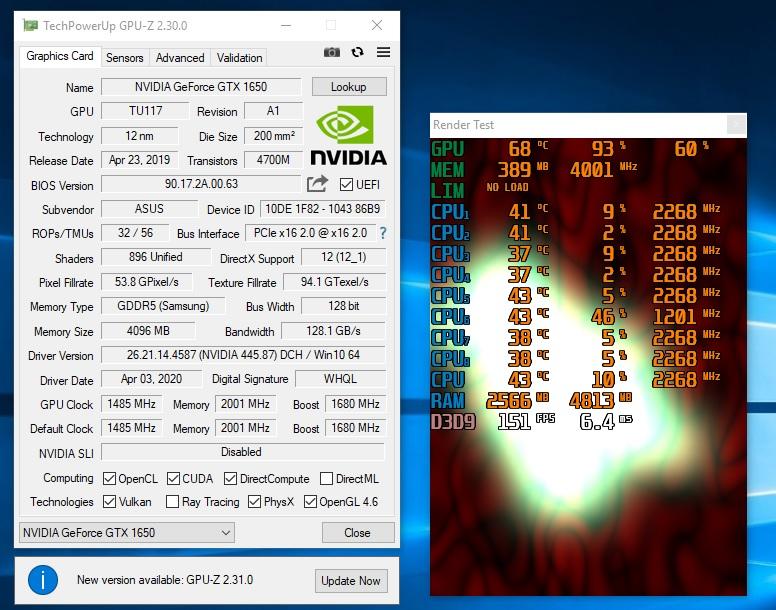Toggle the CUDA checkbox
This screenshot has width=776, height=610.
173,478
